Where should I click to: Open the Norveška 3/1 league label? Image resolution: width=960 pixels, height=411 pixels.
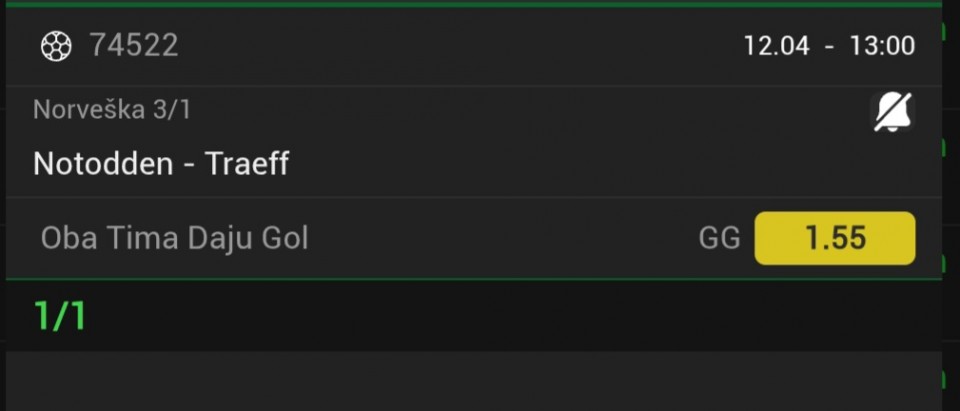point(112,110)
